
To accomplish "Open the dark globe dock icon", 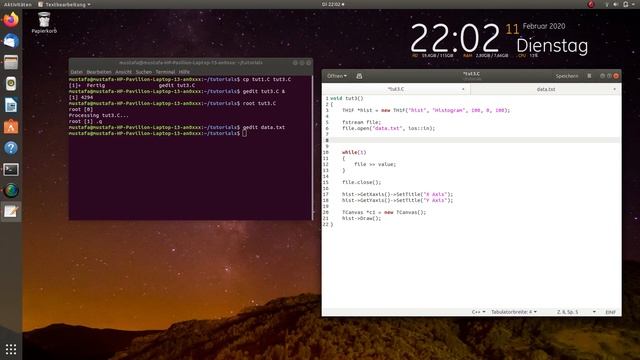I will [11, 191].
